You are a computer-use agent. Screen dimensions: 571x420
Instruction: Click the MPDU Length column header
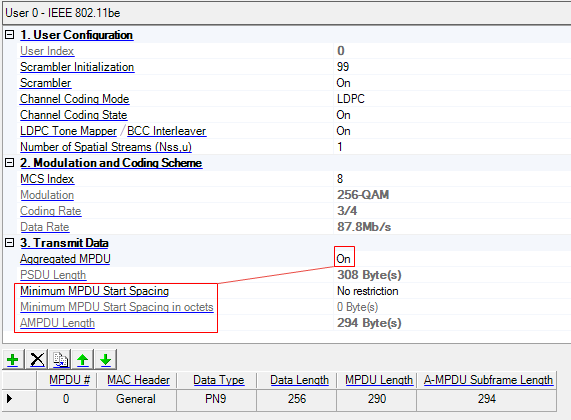coord(379,380)
